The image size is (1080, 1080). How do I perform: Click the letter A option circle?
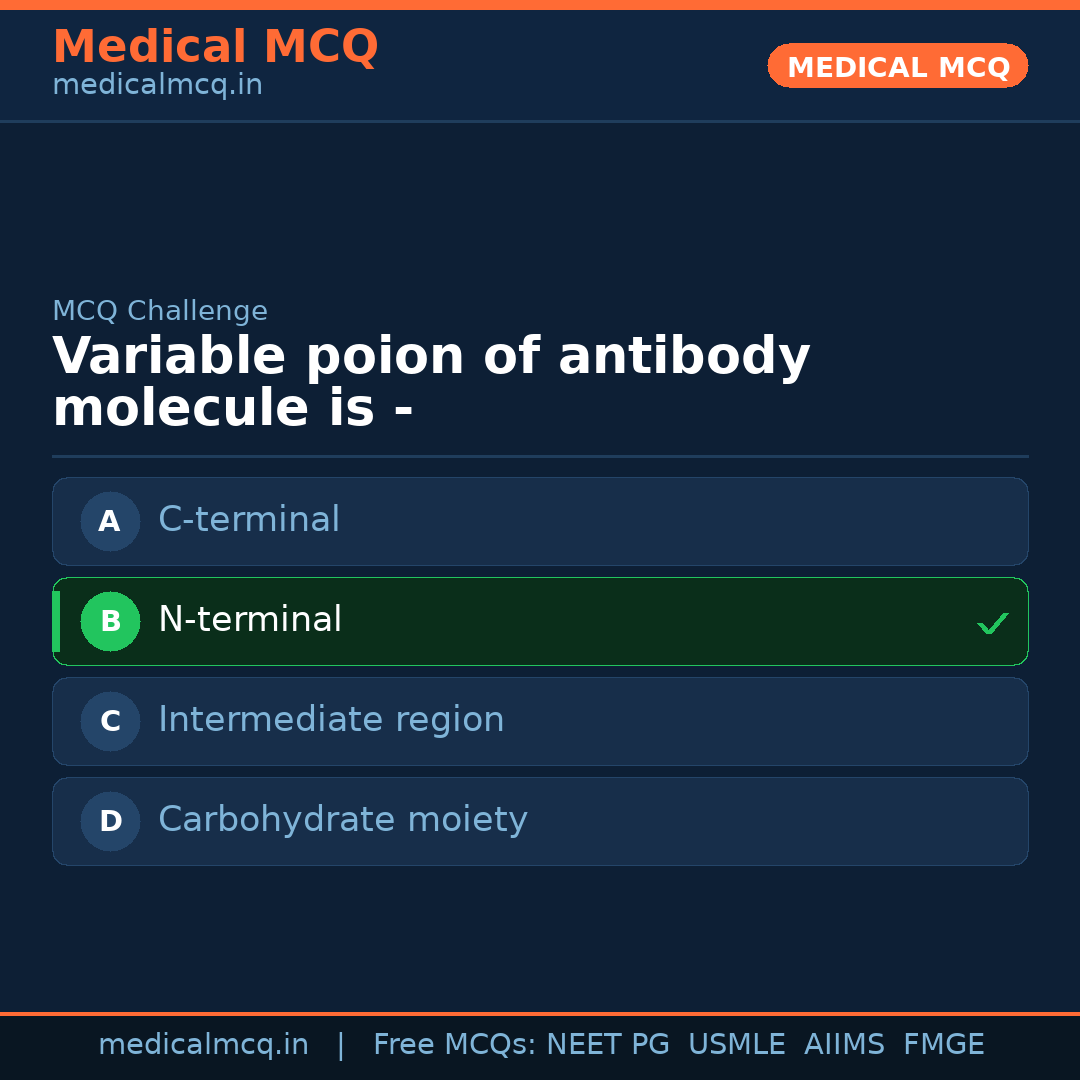coord(110,521)
